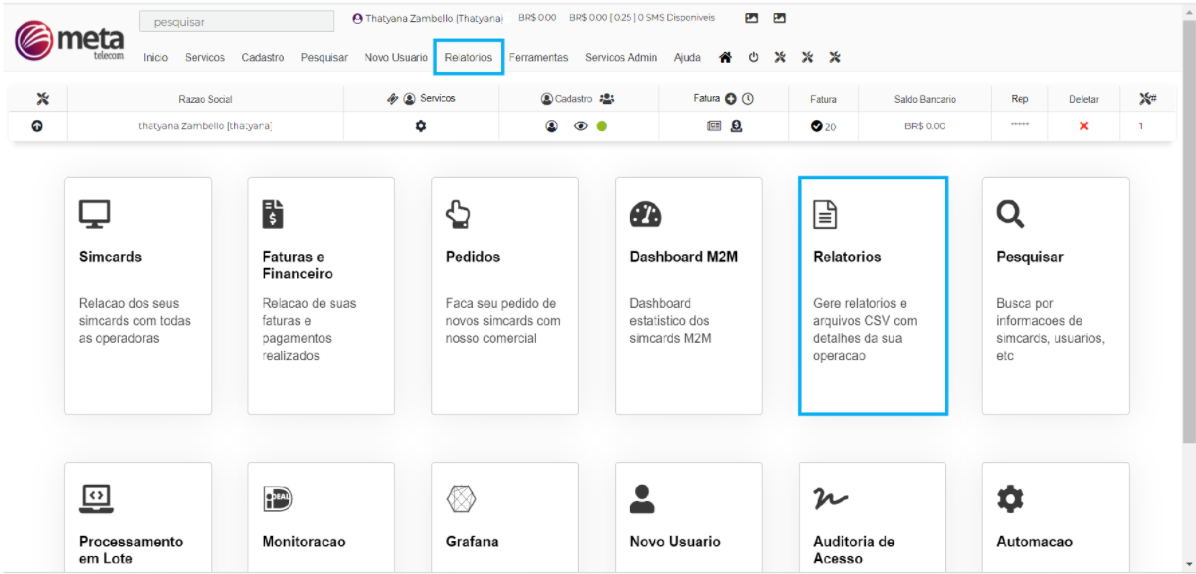Open the Pedidos card title
1196x574 pixels.
click(473, 257)
